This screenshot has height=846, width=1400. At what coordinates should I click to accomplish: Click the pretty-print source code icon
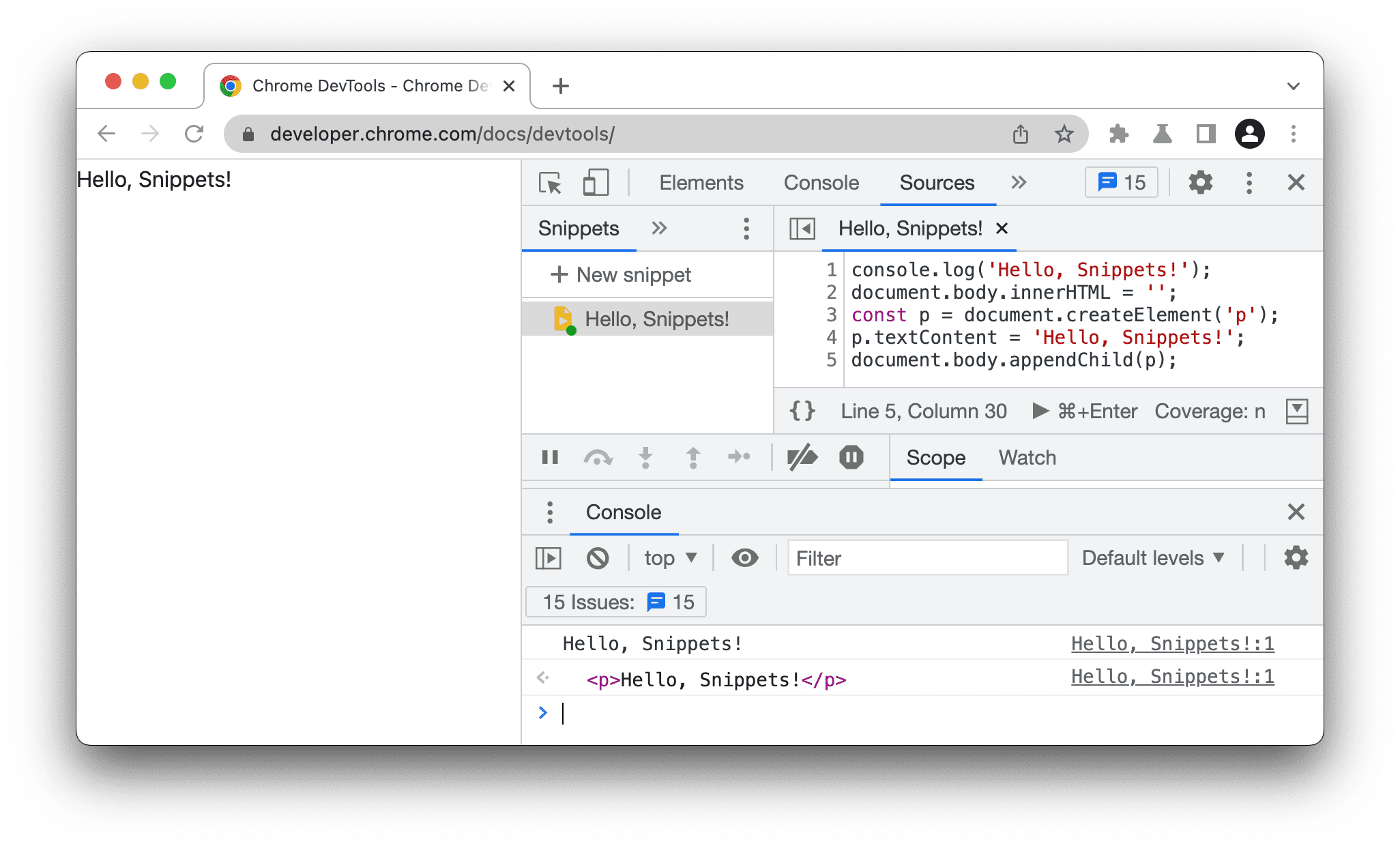800,410
